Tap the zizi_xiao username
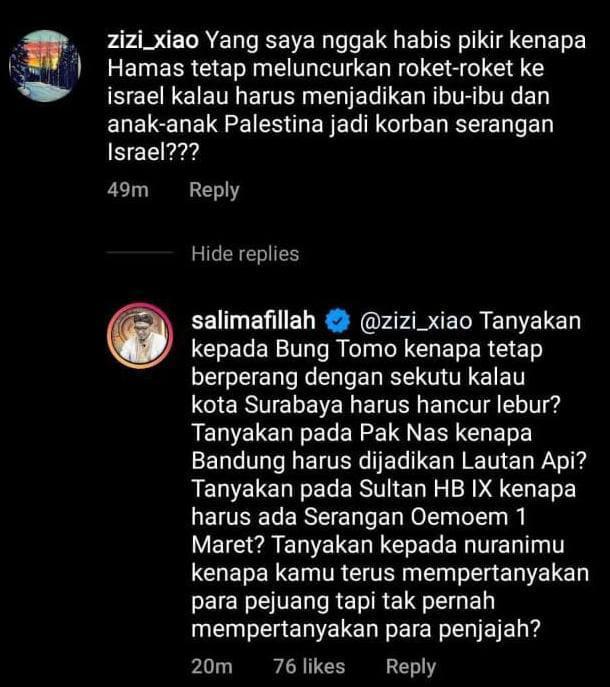 153,41
